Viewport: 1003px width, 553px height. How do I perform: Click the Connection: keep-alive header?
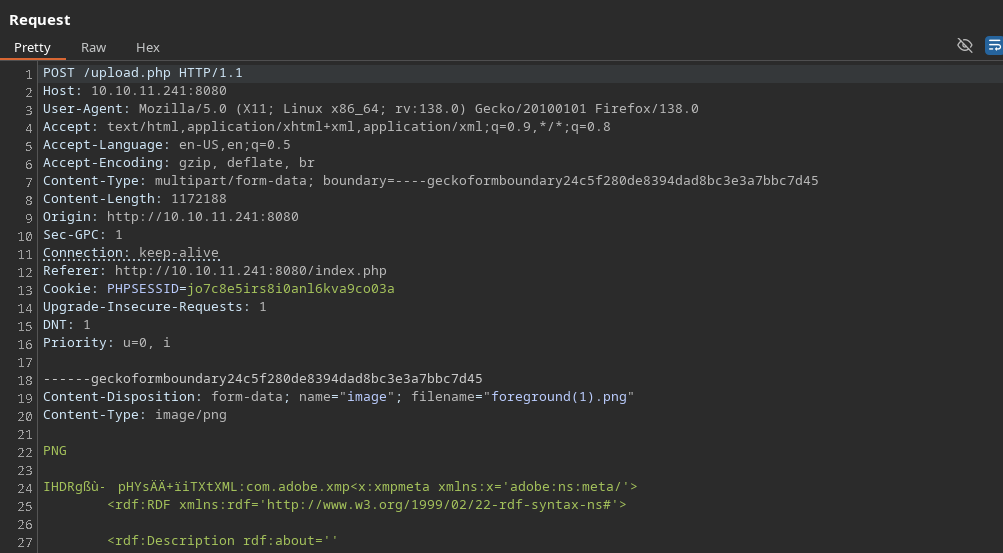[x=131, y=253]
